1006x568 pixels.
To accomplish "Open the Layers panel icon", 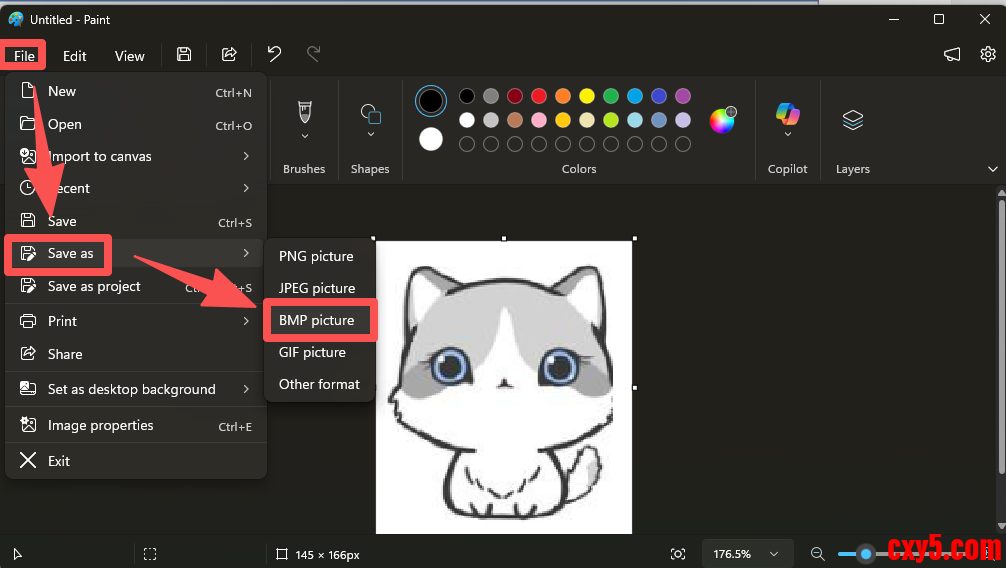I will [852, 120].
